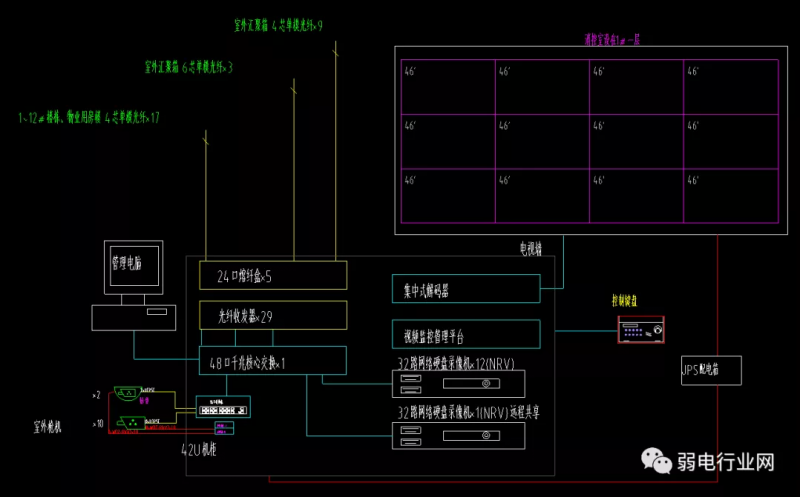
Task: Pick the 48口千兆核心交换×1 switch block
Action: click(x=273, y=361)
